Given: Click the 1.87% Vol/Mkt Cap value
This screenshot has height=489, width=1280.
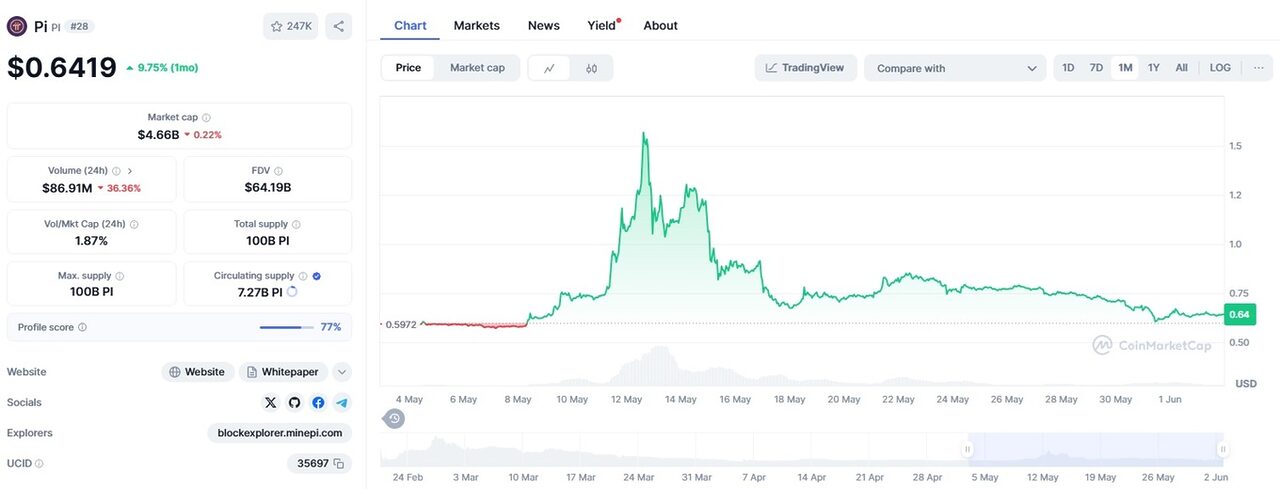Looking at the screenshot, I should (x=91, y=241).
